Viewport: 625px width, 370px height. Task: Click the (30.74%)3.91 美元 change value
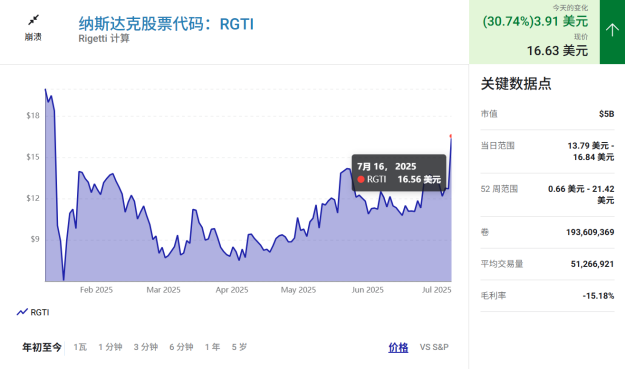pyautogui.click(x=535, y=21)
